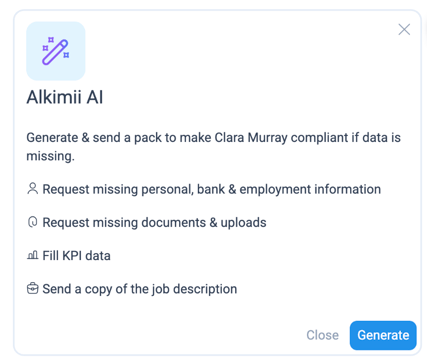427x363 pixels.
Task: Start pack creation with the blue Generate button
Action: click(383, 335)
